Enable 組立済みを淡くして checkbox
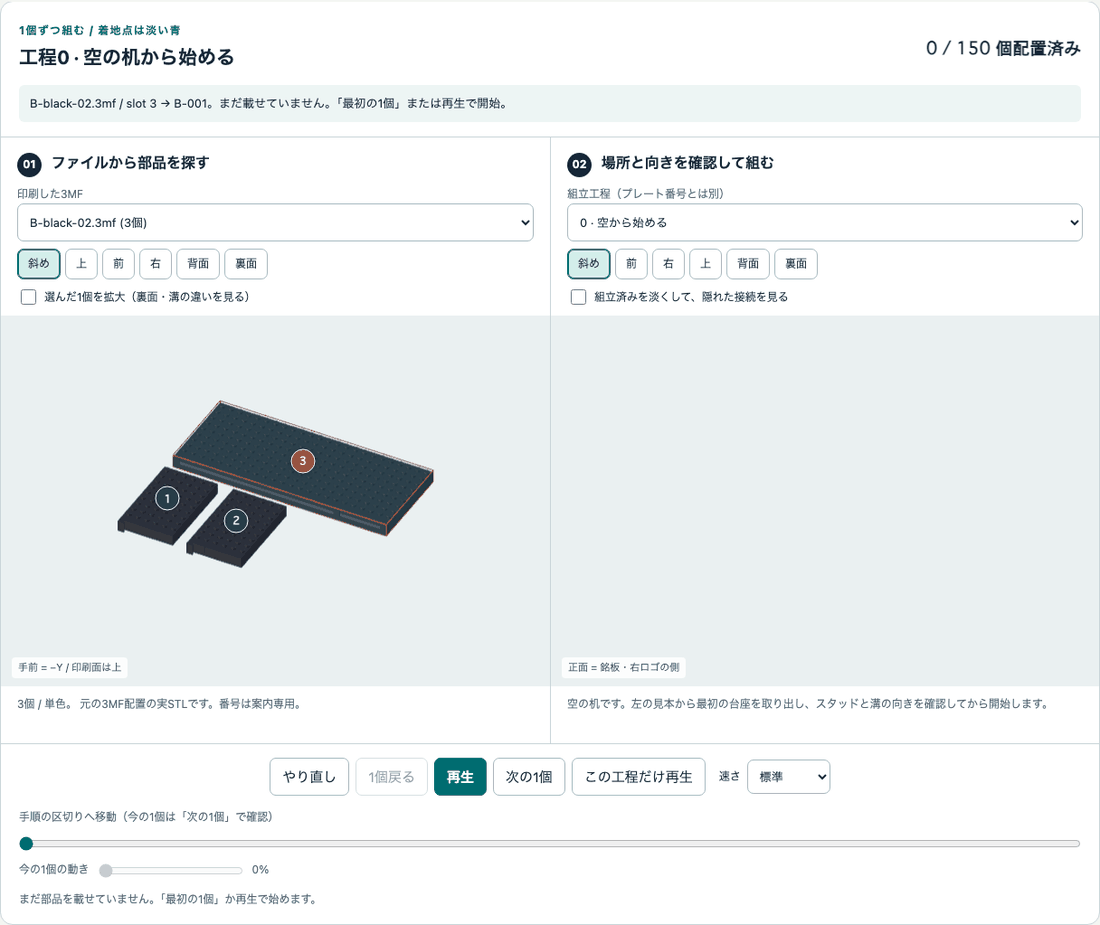The width and height of the screenshot is (1100, 925). pos(579,297)
